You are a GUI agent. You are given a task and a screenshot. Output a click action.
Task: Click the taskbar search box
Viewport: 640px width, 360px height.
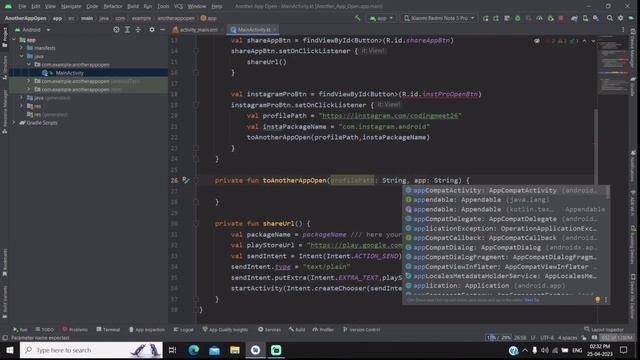[91, 350]
